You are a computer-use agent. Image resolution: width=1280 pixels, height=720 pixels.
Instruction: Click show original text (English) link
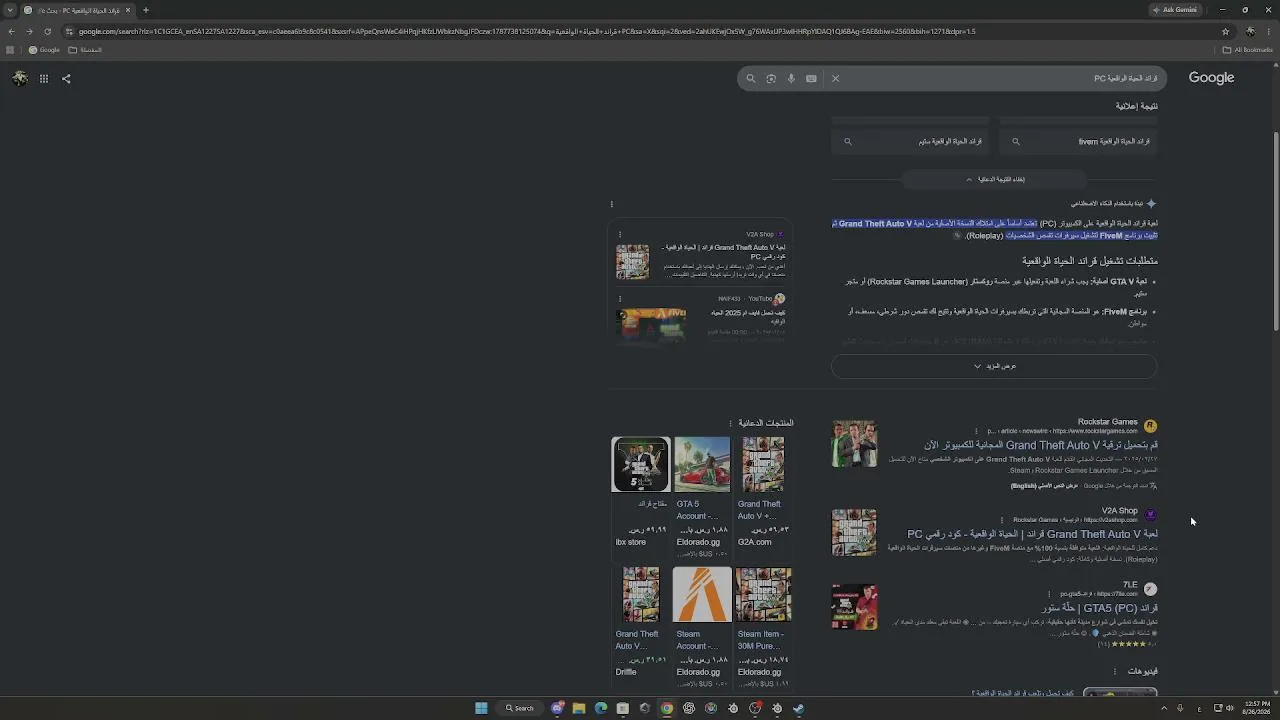click(1044, 486)
